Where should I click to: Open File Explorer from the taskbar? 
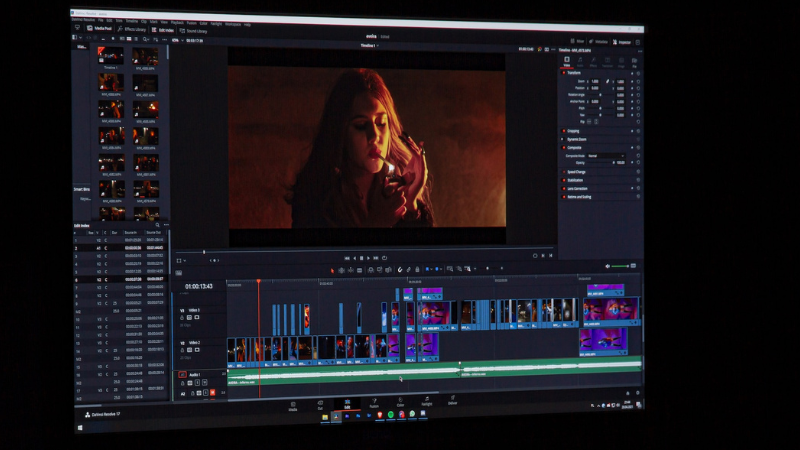point(325,417)
